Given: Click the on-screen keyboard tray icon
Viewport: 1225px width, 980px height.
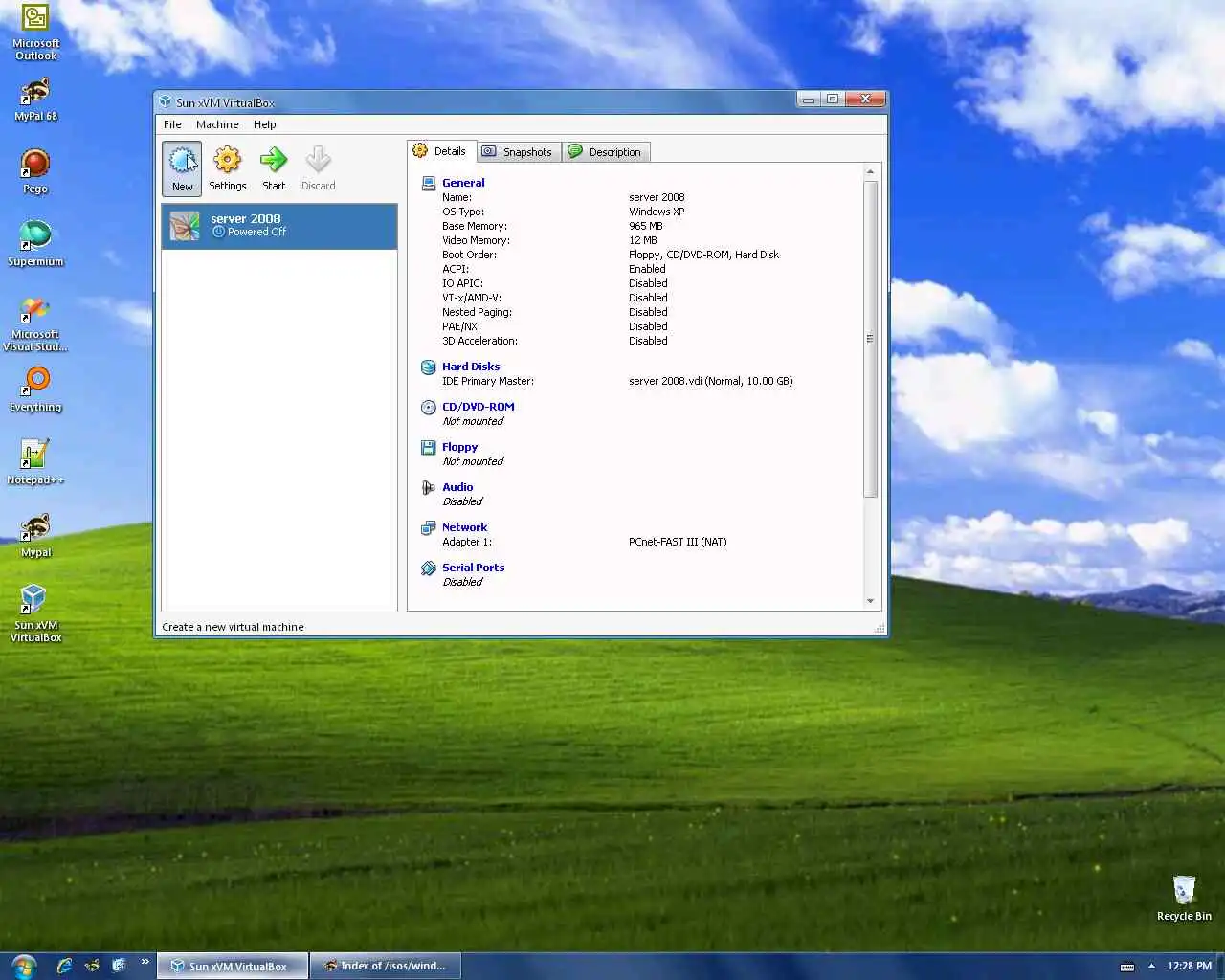Looking at the screenshot, I should (x=1127, y=966).
